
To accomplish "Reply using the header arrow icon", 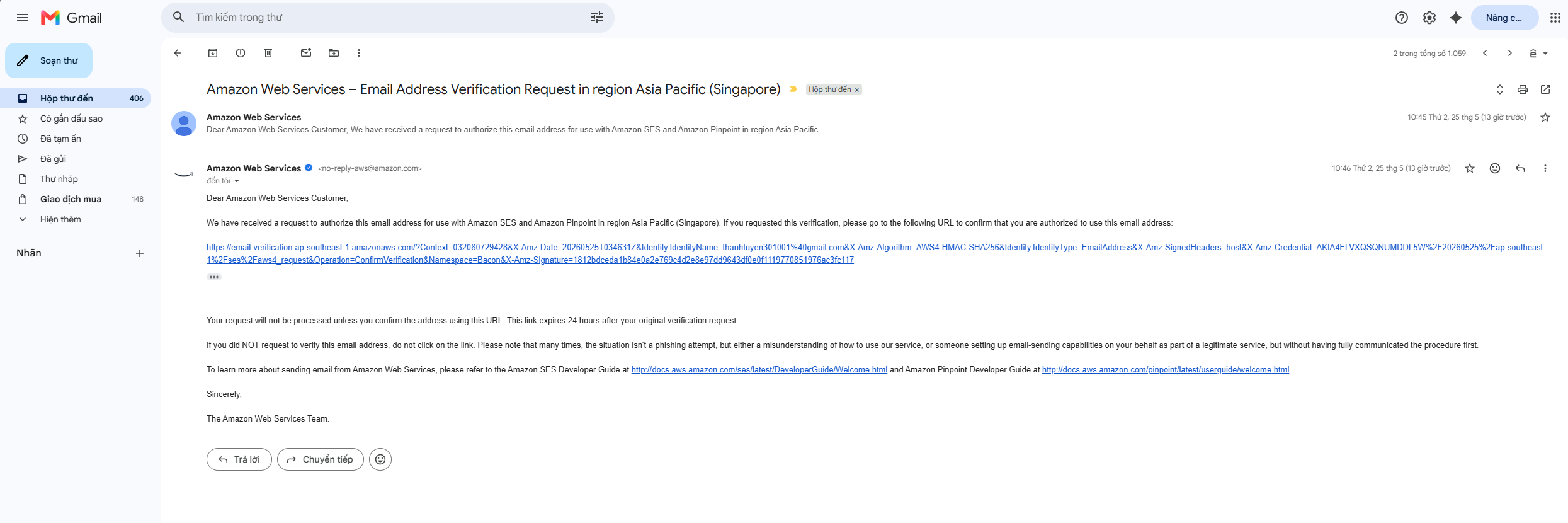I will 1520,168.
